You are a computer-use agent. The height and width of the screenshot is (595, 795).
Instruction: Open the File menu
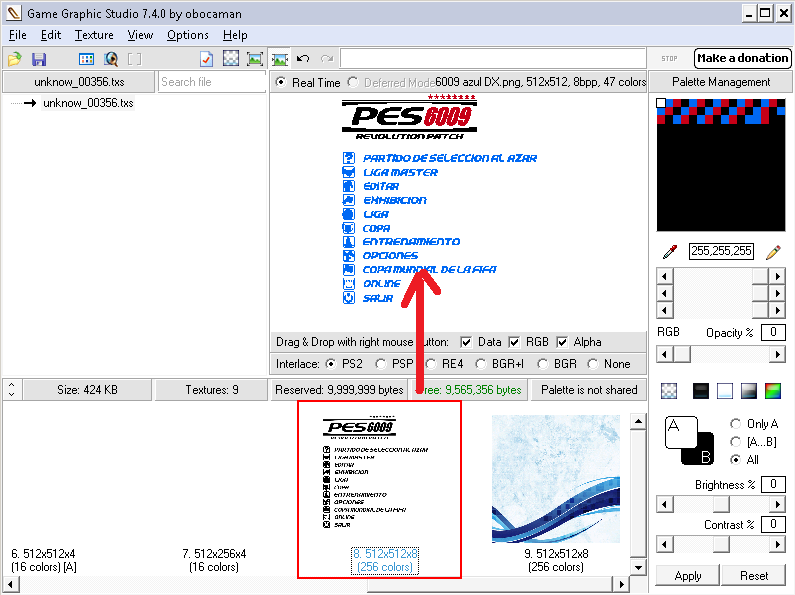pos(18,35)
